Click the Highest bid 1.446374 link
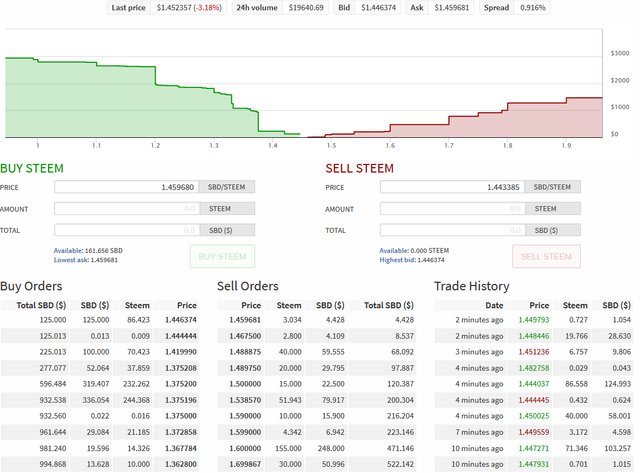Viewport: 640px width, 473px height. [x=412, y=260]
